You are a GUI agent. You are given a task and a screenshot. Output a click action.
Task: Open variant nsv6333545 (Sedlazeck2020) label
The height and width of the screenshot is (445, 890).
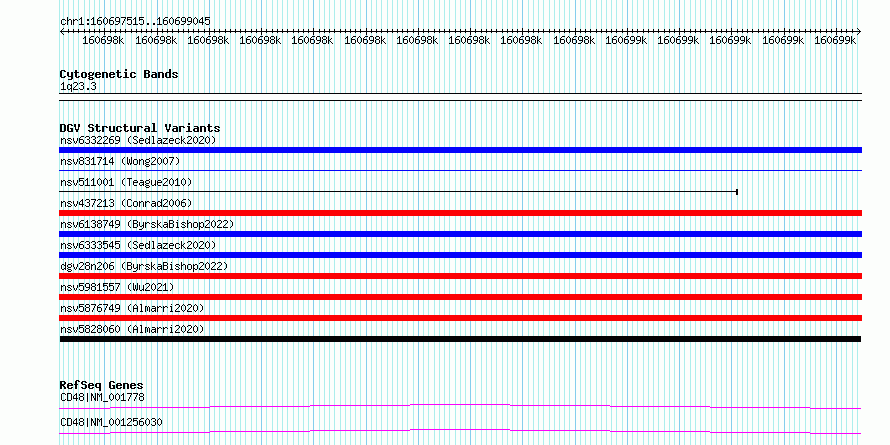[138, 245]
